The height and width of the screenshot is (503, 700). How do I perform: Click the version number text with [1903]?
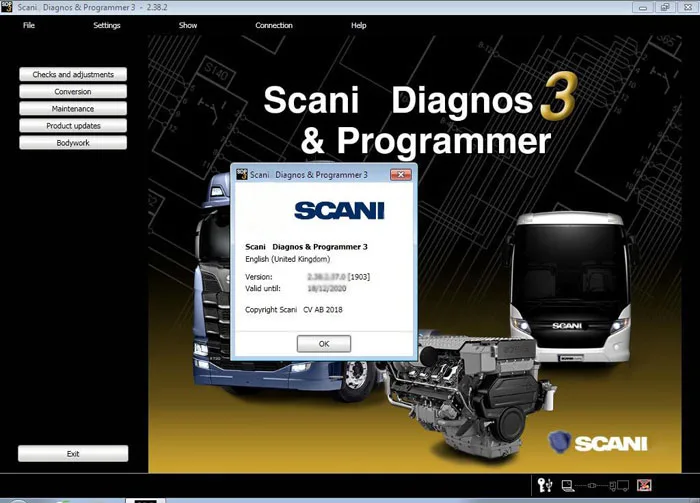point(338,277)
